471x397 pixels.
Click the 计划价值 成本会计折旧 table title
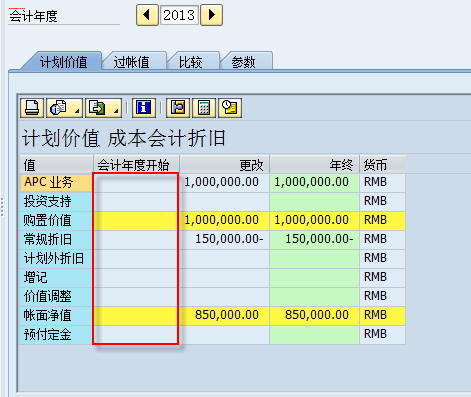tap(124, 138)
